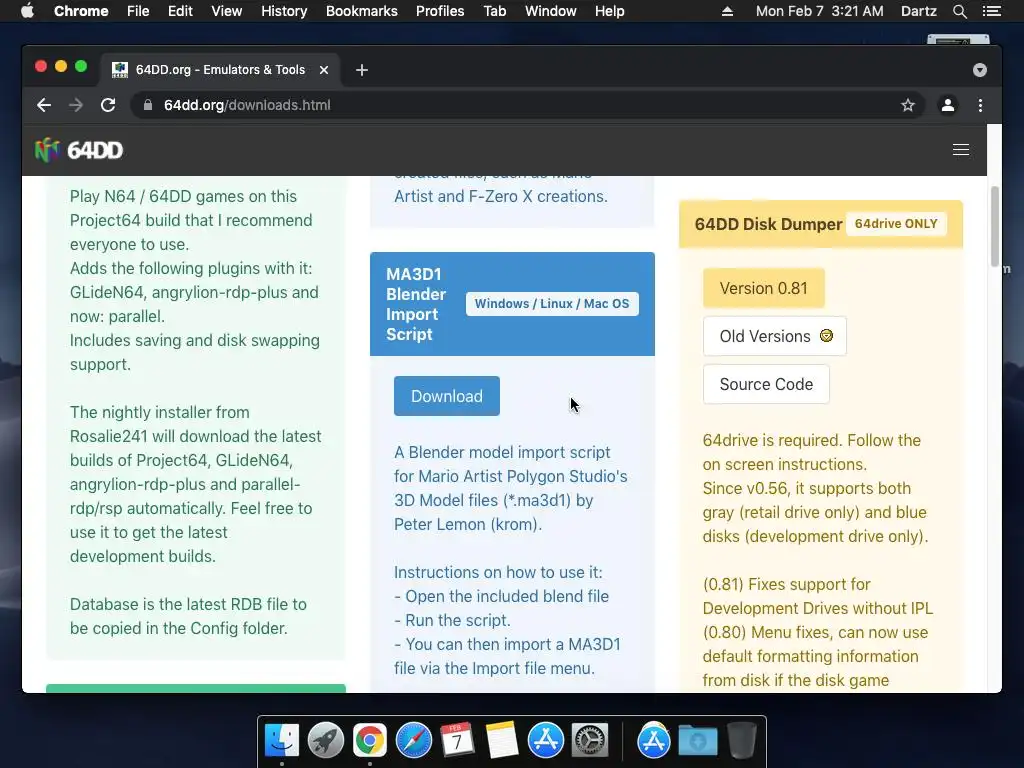1024x768 pixels.
Task: Open the Window menu
Action: click(551, 11)
